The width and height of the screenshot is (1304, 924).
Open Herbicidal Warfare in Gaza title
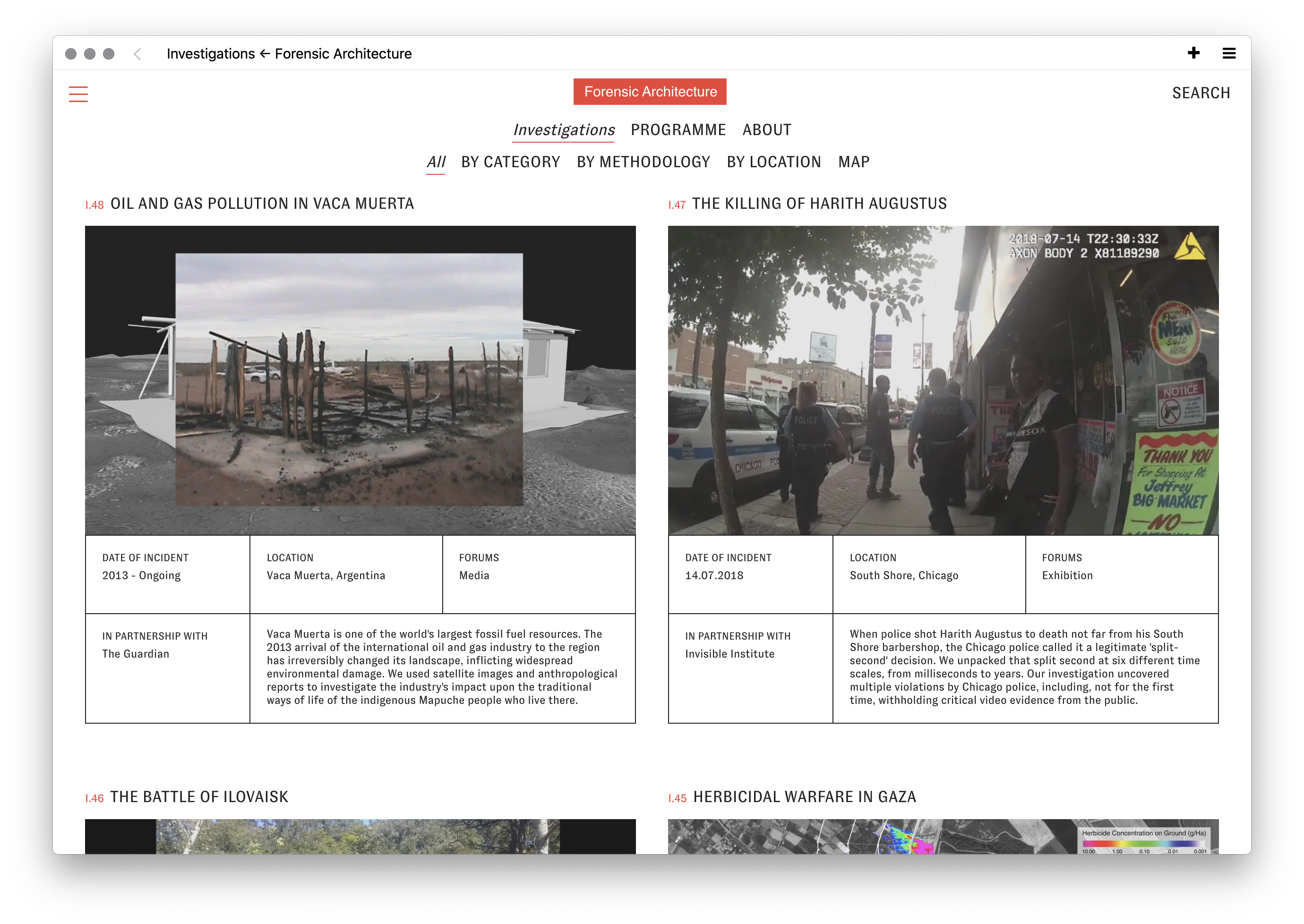point(804,796)
